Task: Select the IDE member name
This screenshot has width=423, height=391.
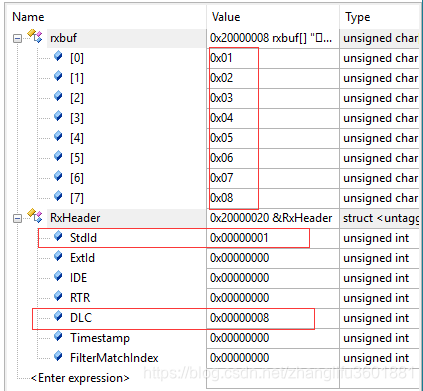Action: 78,278
